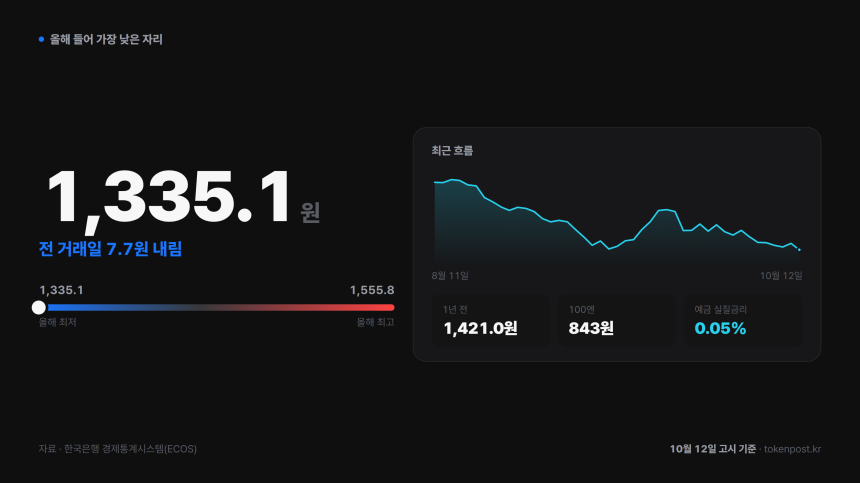Click the 0.05% real interest rate value

(x=720, y=328)
